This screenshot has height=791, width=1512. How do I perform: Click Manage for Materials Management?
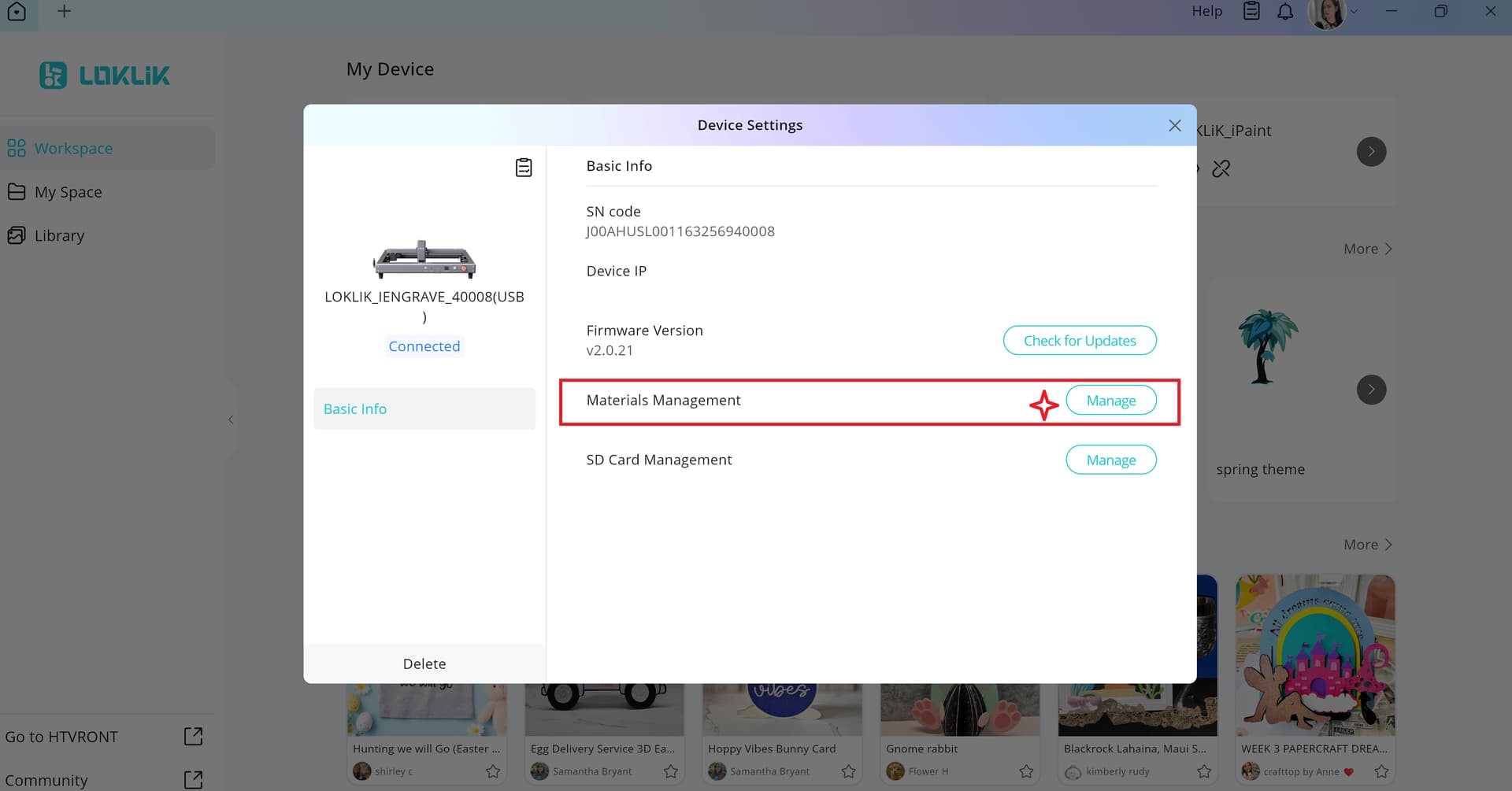[x=1110, y=401]
